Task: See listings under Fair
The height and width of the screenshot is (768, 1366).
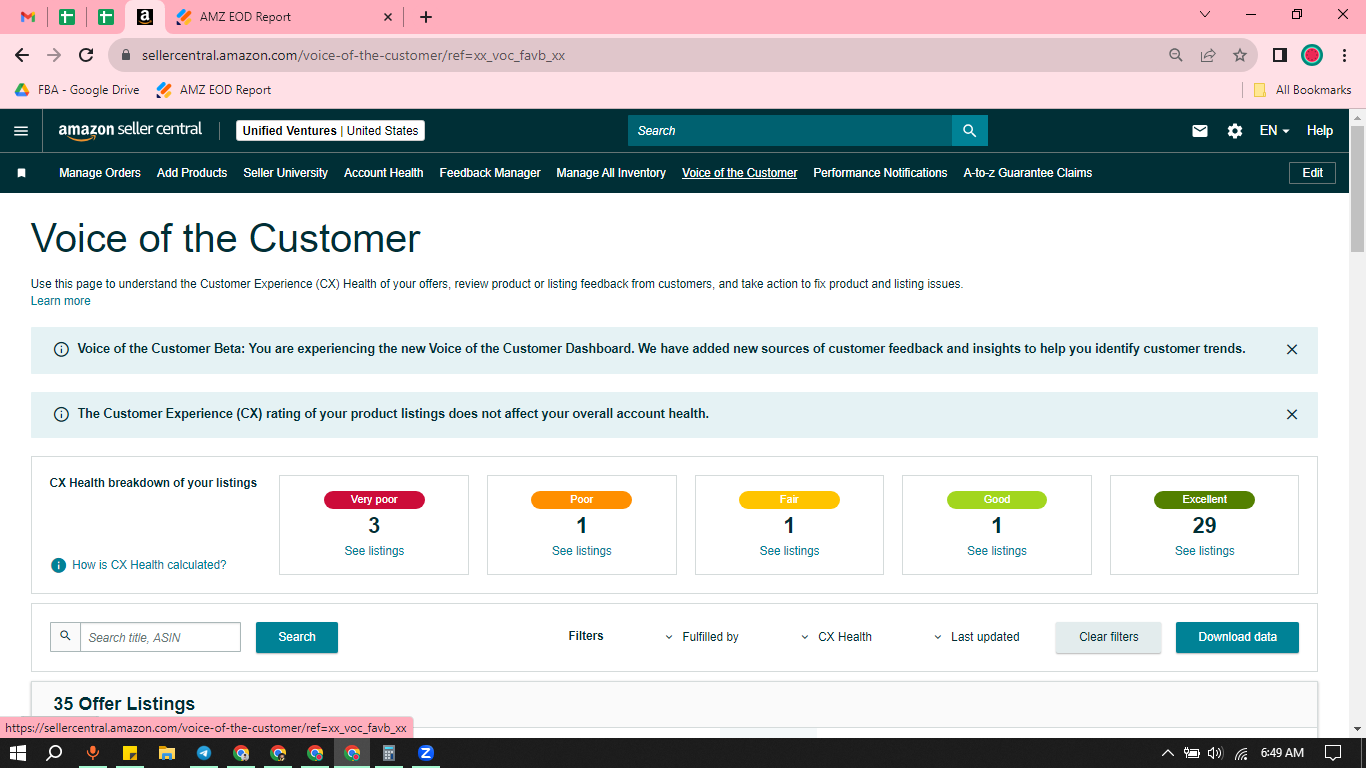Action: click(x=789, y=551)
